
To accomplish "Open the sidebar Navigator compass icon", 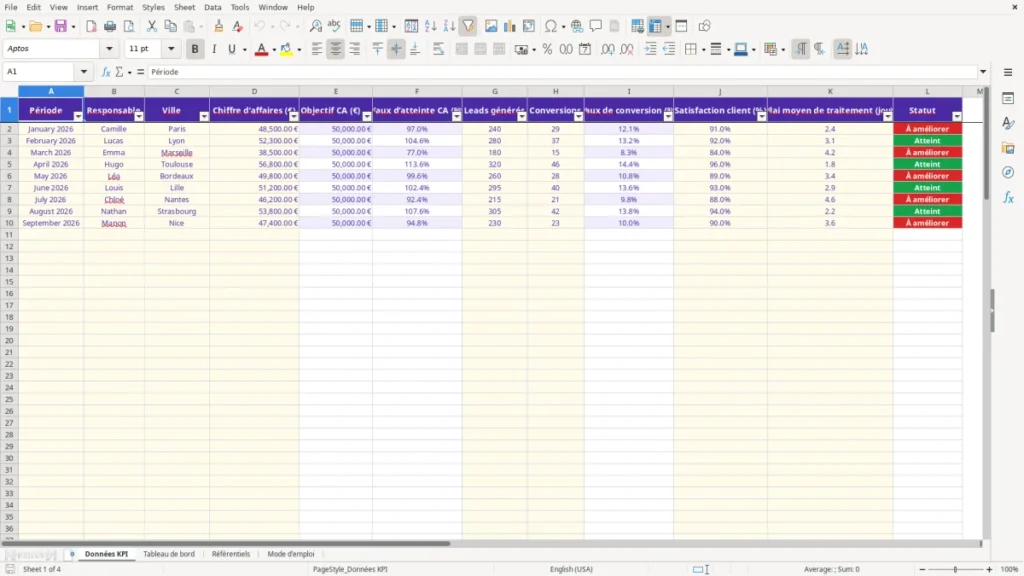I will (1008, 172).
